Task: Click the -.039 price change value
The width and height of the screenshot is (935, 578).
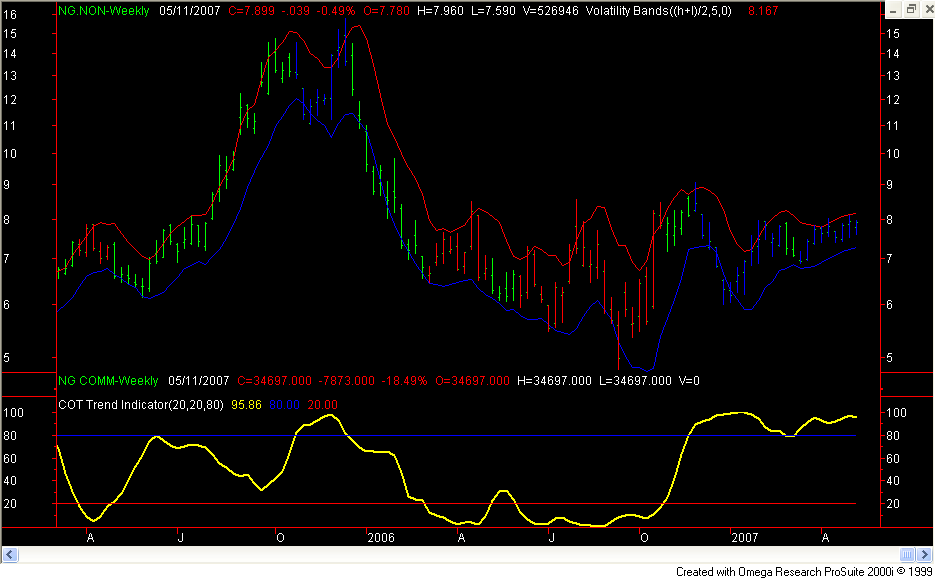Action: coord(294,11)
